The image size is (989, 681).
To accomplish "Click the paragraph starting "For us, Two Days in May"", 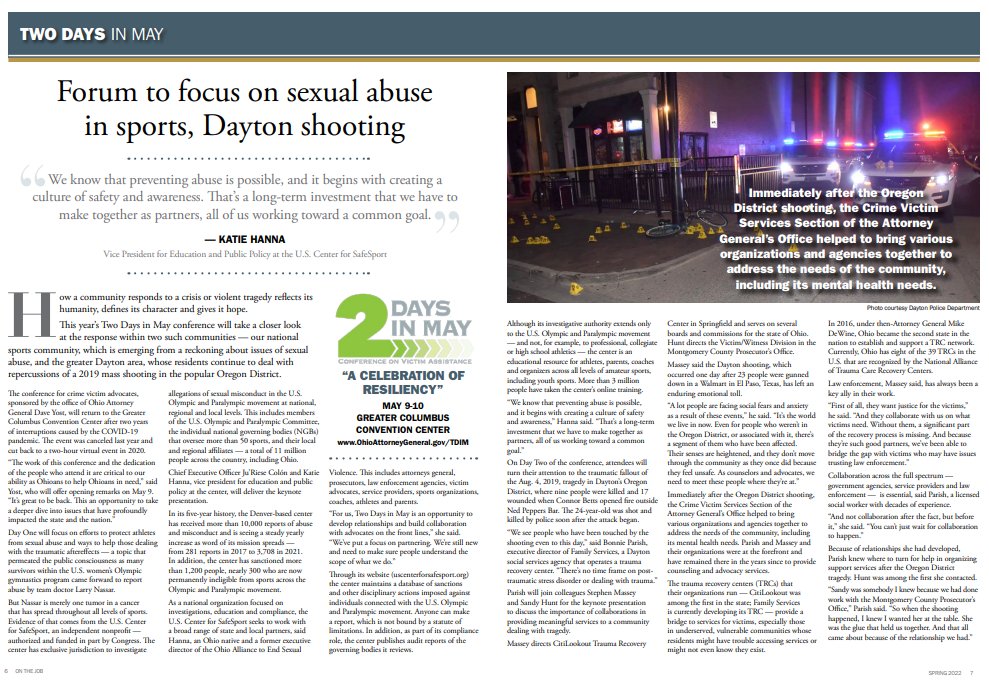I will point(404,537).
